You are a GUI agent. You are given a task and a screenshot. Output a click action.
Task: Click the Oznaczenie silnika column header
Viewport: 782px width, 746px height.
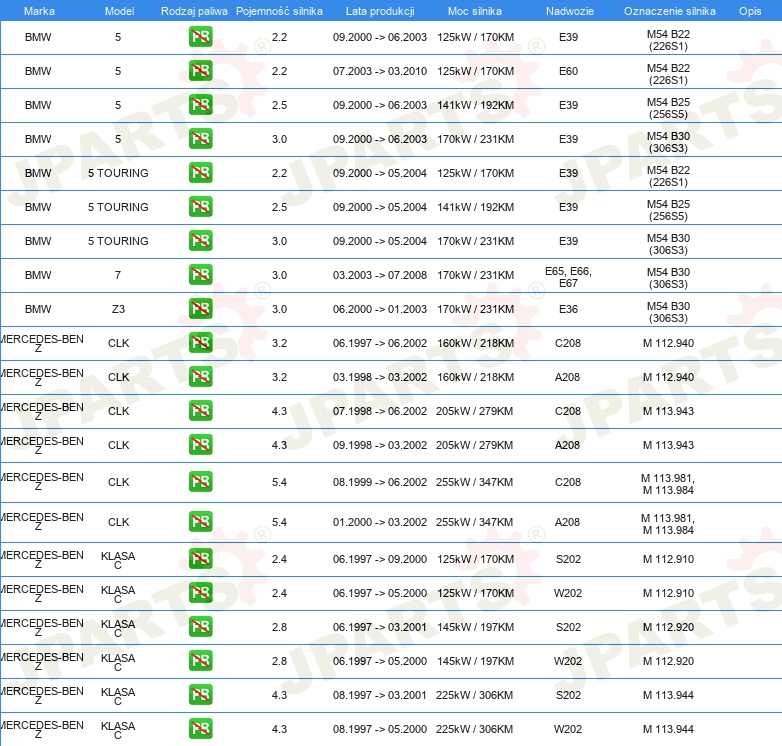tap(670, 11)
